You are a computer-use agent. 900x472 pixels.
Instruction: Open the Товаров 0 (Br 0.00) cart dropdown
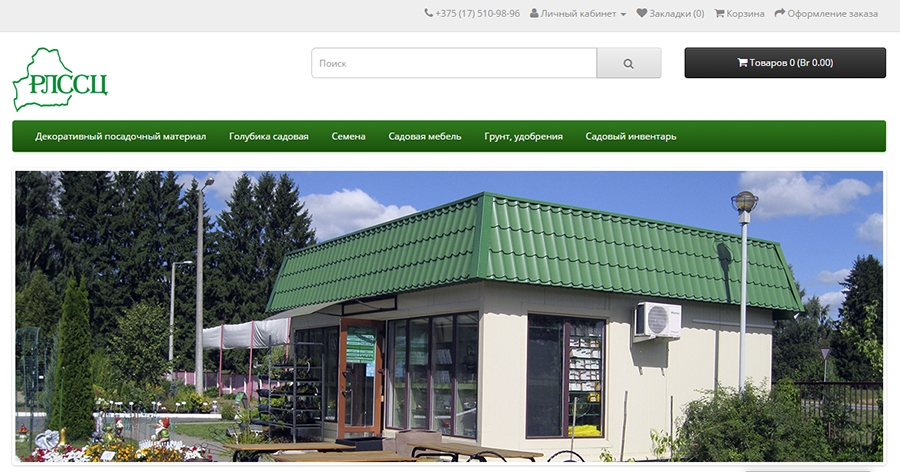(785, 63)
